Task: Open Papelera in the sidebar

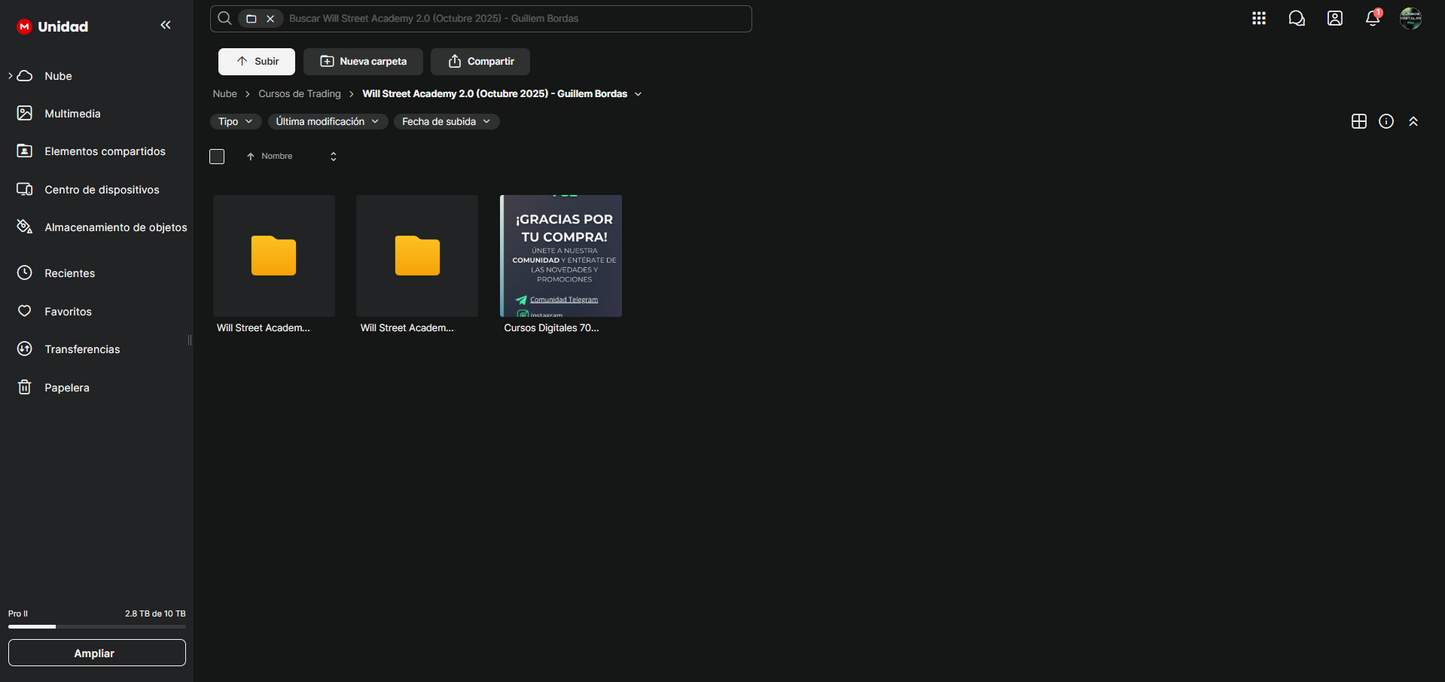Action: (x=67, y=387)
